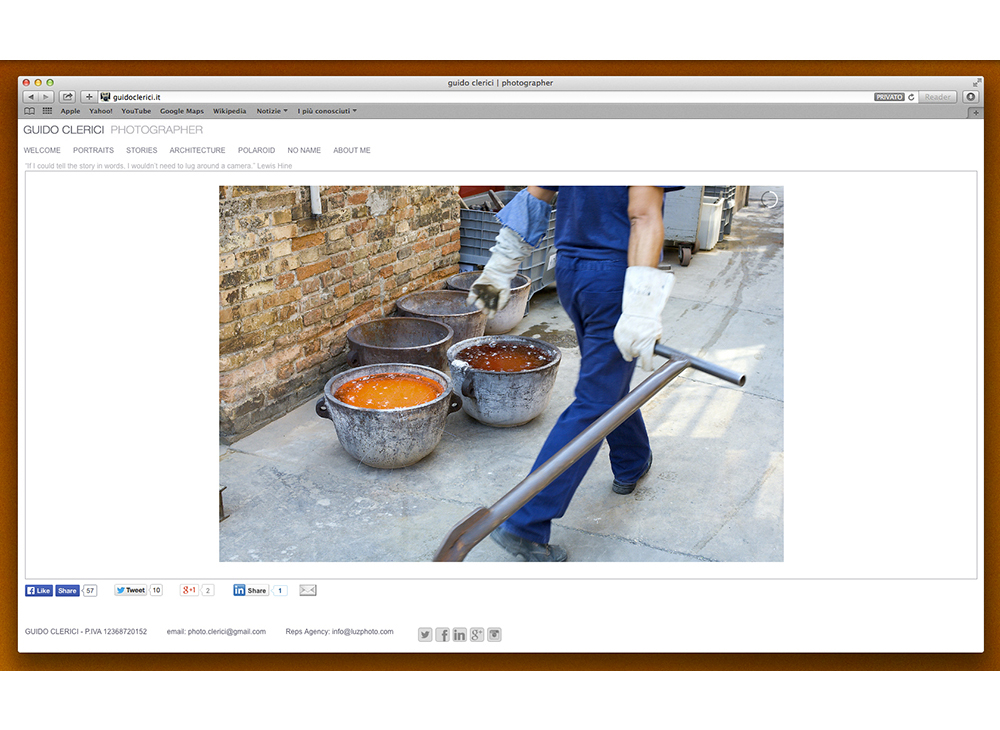This screenshot has height=730, width=1000.
Task: Open the WELCOME page
Action: click(42, 150)
